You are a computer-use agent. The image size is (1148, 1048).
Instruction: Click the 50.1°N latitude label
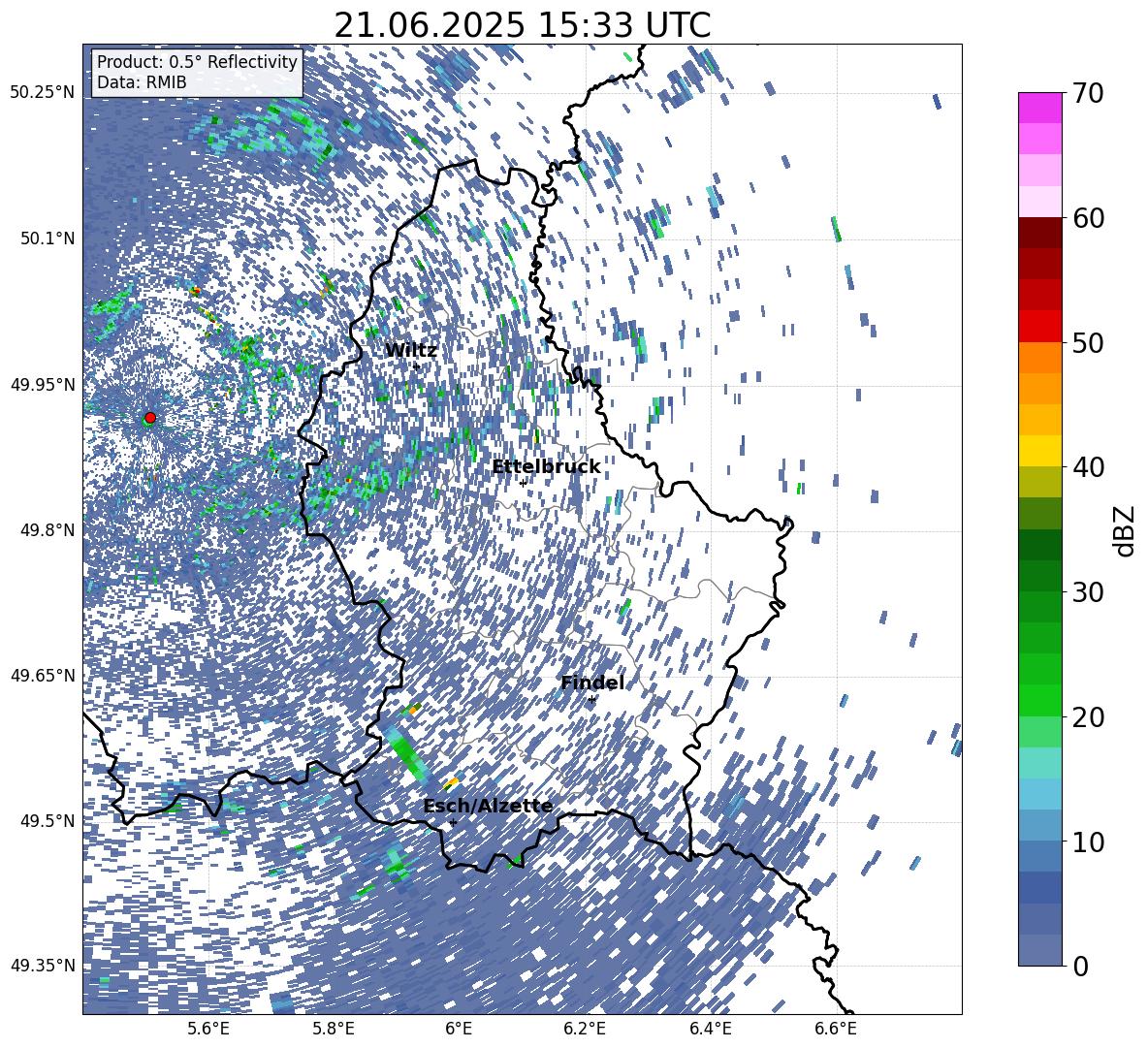[47, 238]
